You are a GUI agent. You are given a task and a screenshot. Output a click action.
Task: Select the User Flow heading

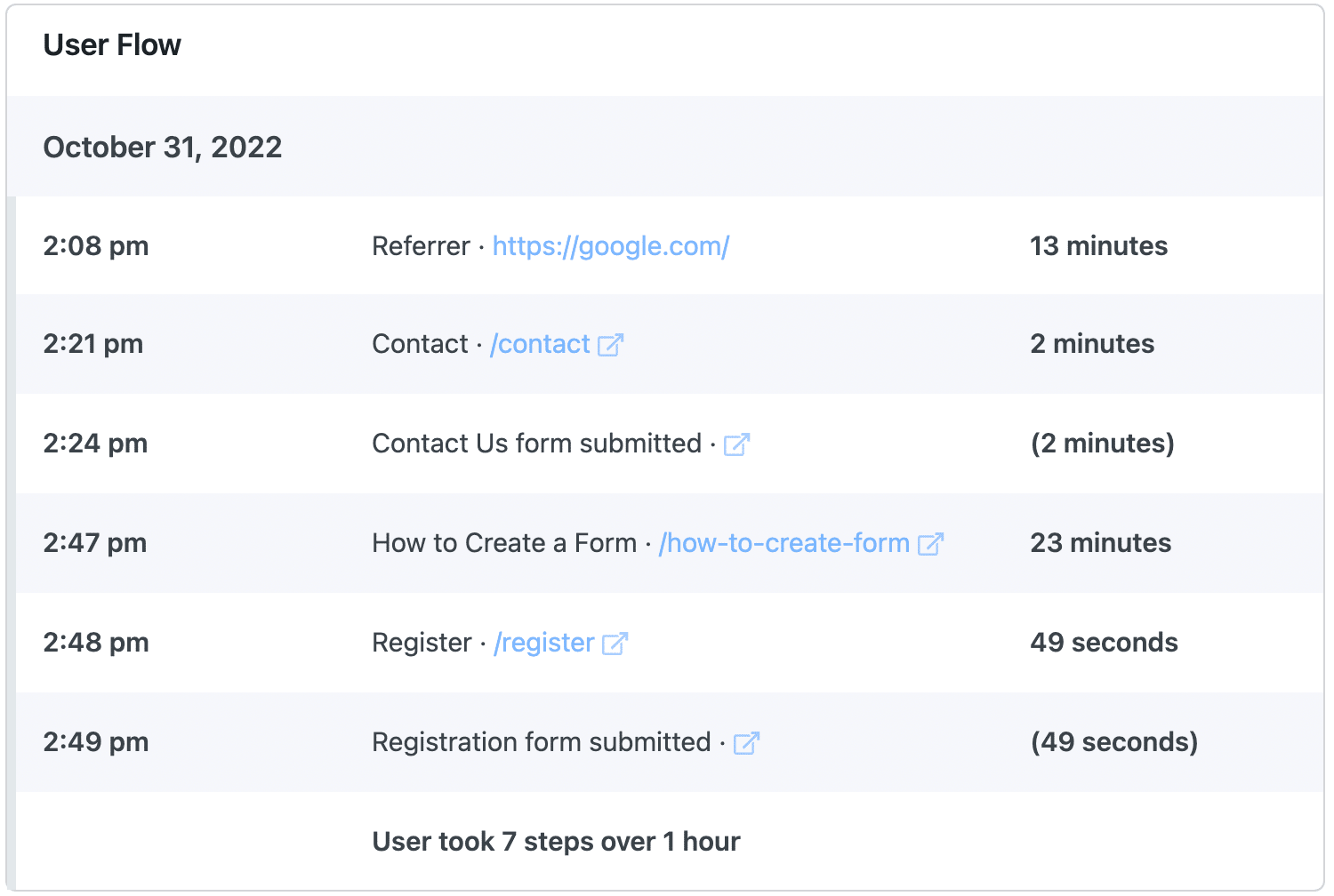click(x=112, y=44)
